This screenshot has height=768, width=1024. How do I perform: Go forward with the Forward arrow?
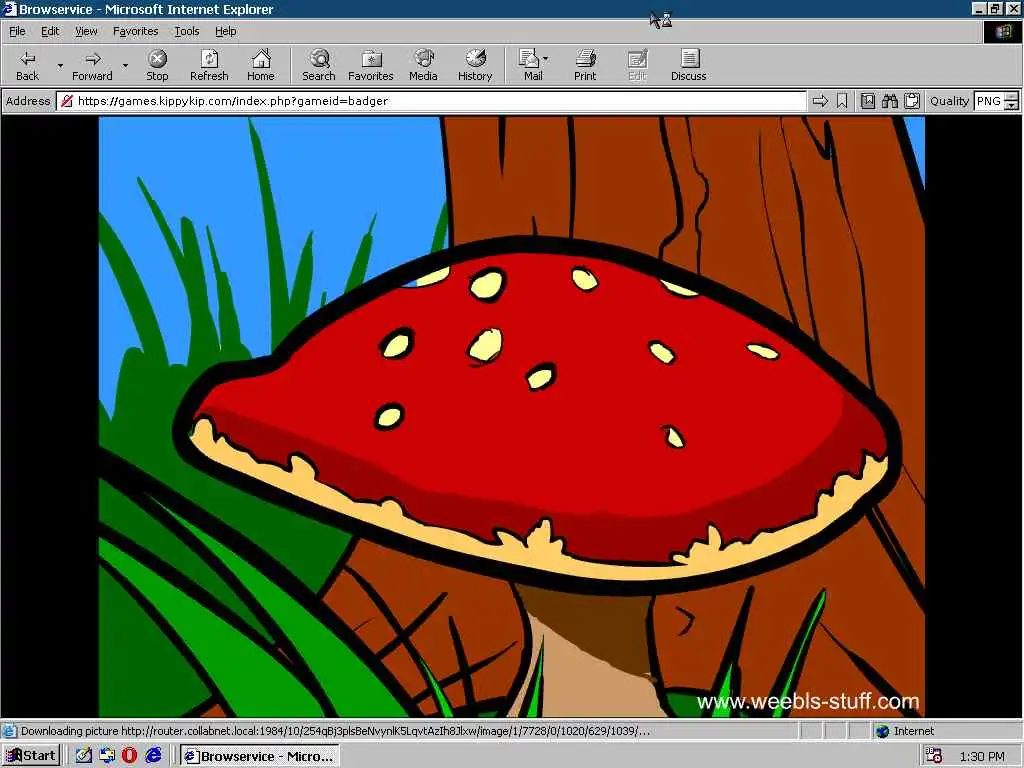click(92, 65)
